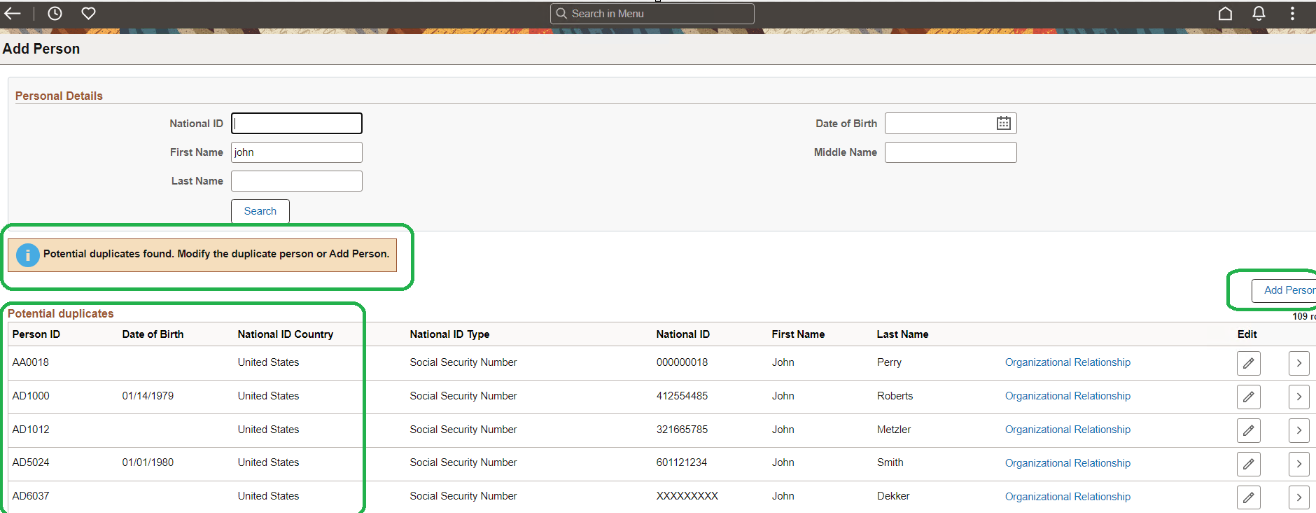Screen dimensions: 1316x513
Task: Select Person ID cell AA0018
Action: coord(30,362)
